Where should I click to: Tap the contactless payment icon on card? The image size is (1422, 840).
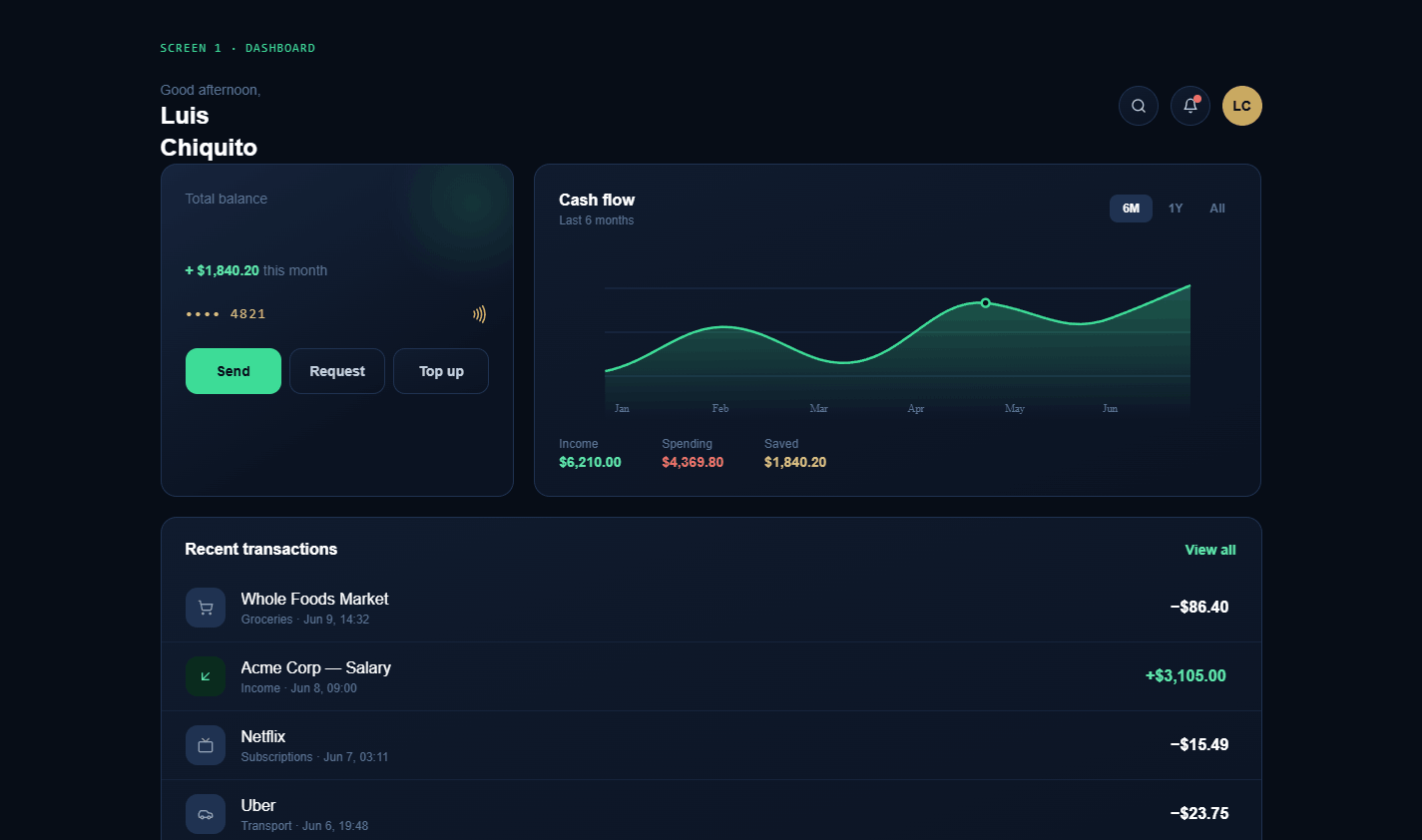click(x=480, y=314)
